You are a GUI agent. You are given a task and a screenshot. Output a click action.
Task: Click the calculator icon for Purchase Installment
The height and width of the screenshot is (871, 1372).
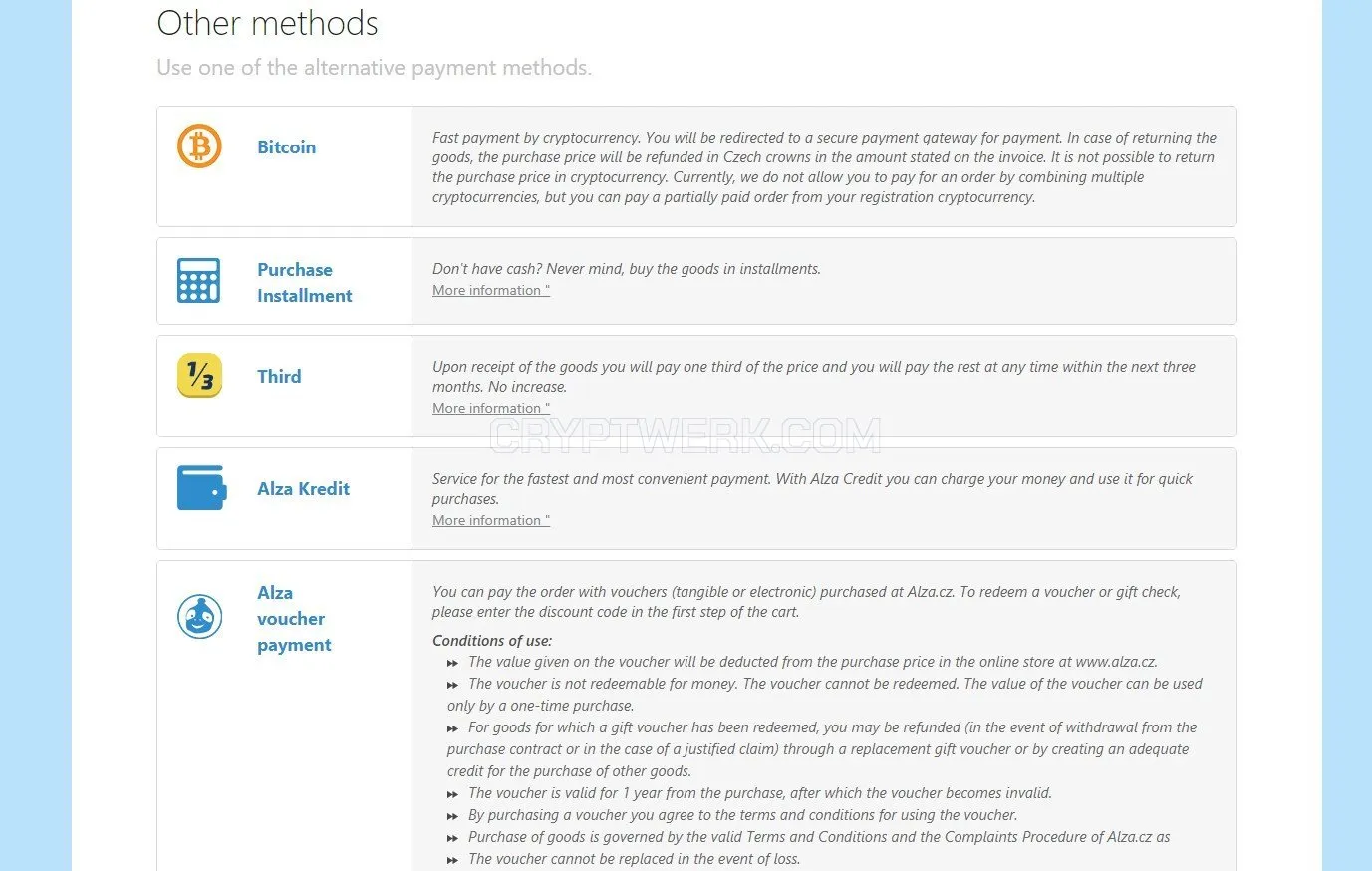[x=199, y=280]
